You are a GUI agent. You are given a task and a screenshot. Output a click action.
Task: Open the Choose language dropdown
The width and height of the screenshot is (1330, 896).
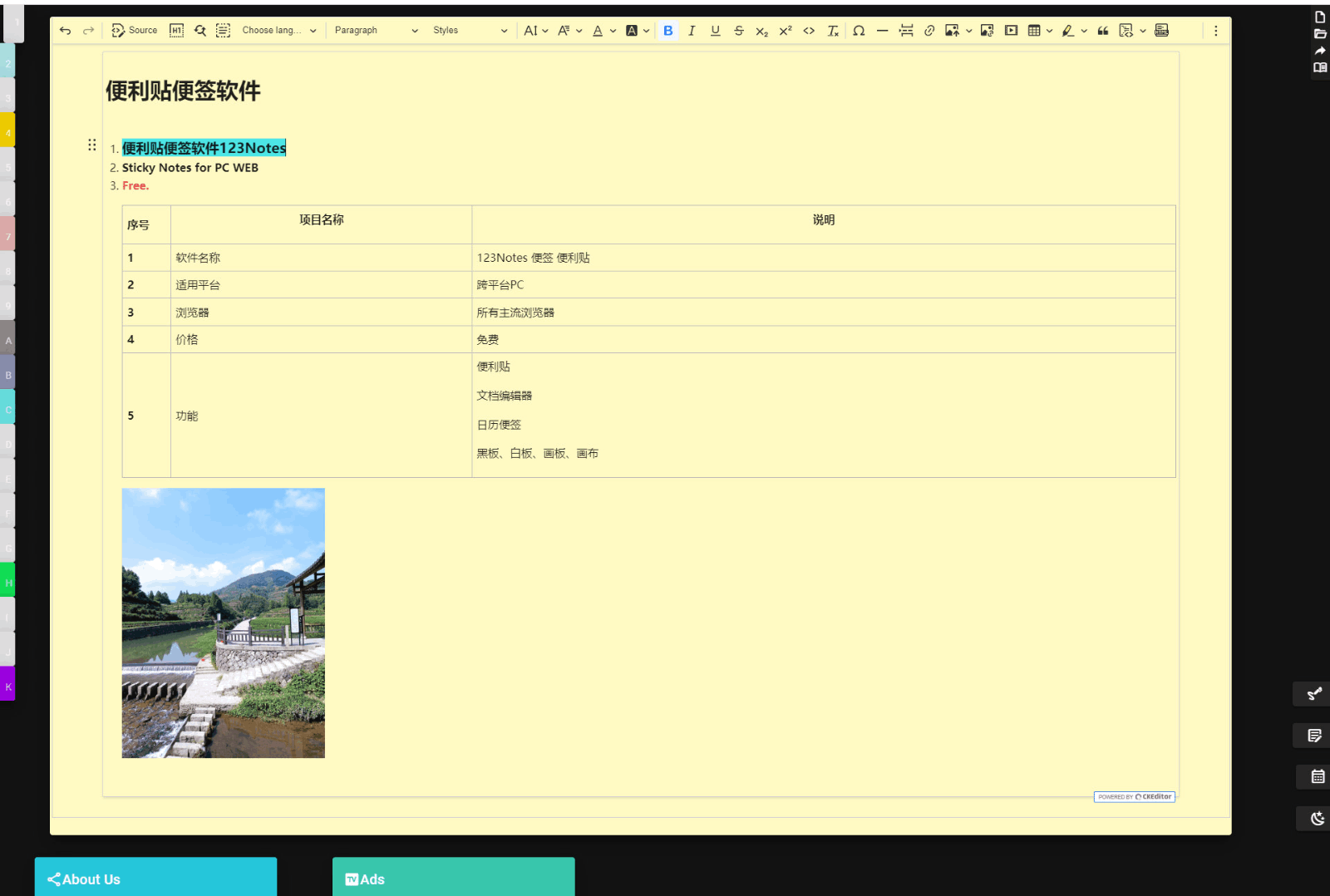(x=279, y=31)
